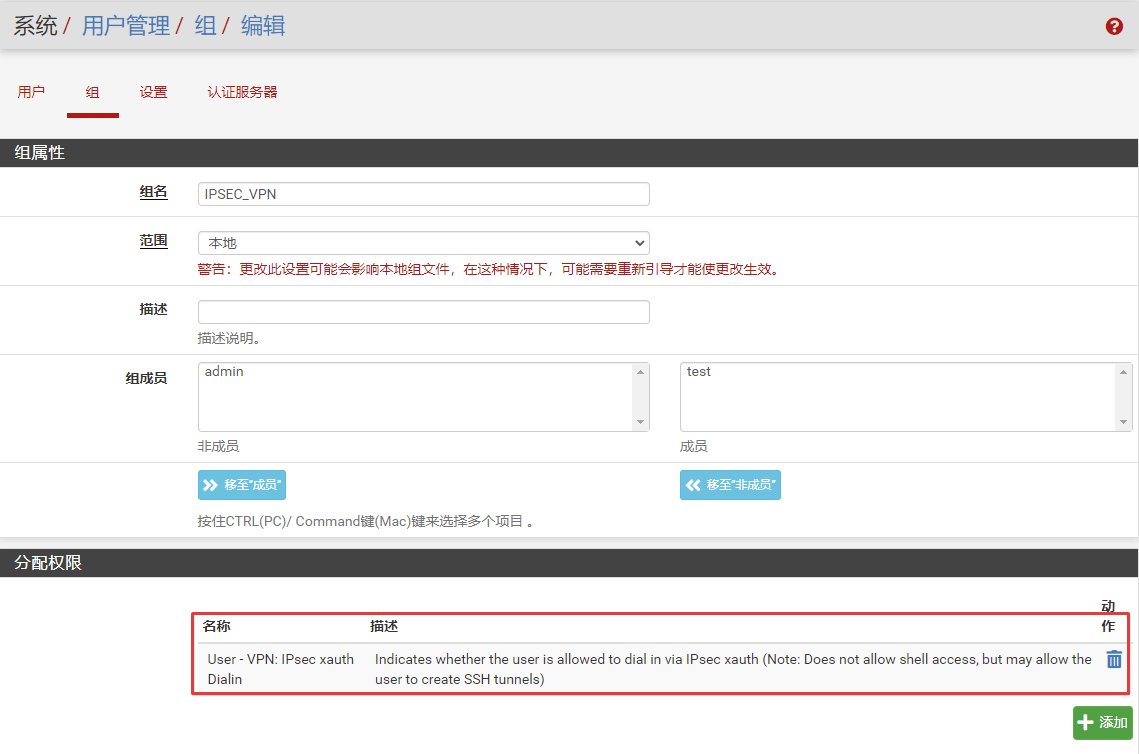Image resolution: width=1139 pixels, height=754 pixels.
Task: Select test in the members list
Action: click(699, 372)
